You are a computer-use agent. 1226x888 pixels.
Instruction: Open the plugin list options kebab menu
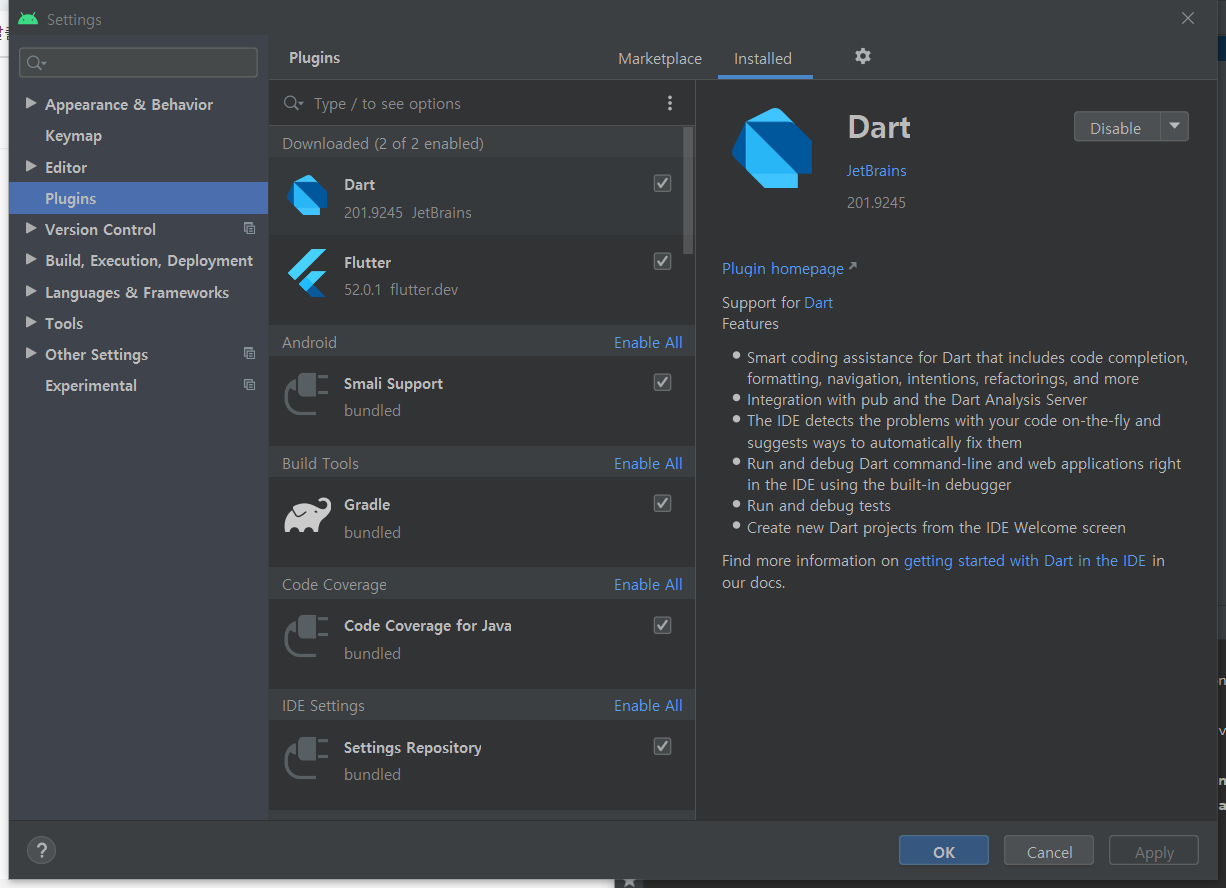tap(670, 103)
